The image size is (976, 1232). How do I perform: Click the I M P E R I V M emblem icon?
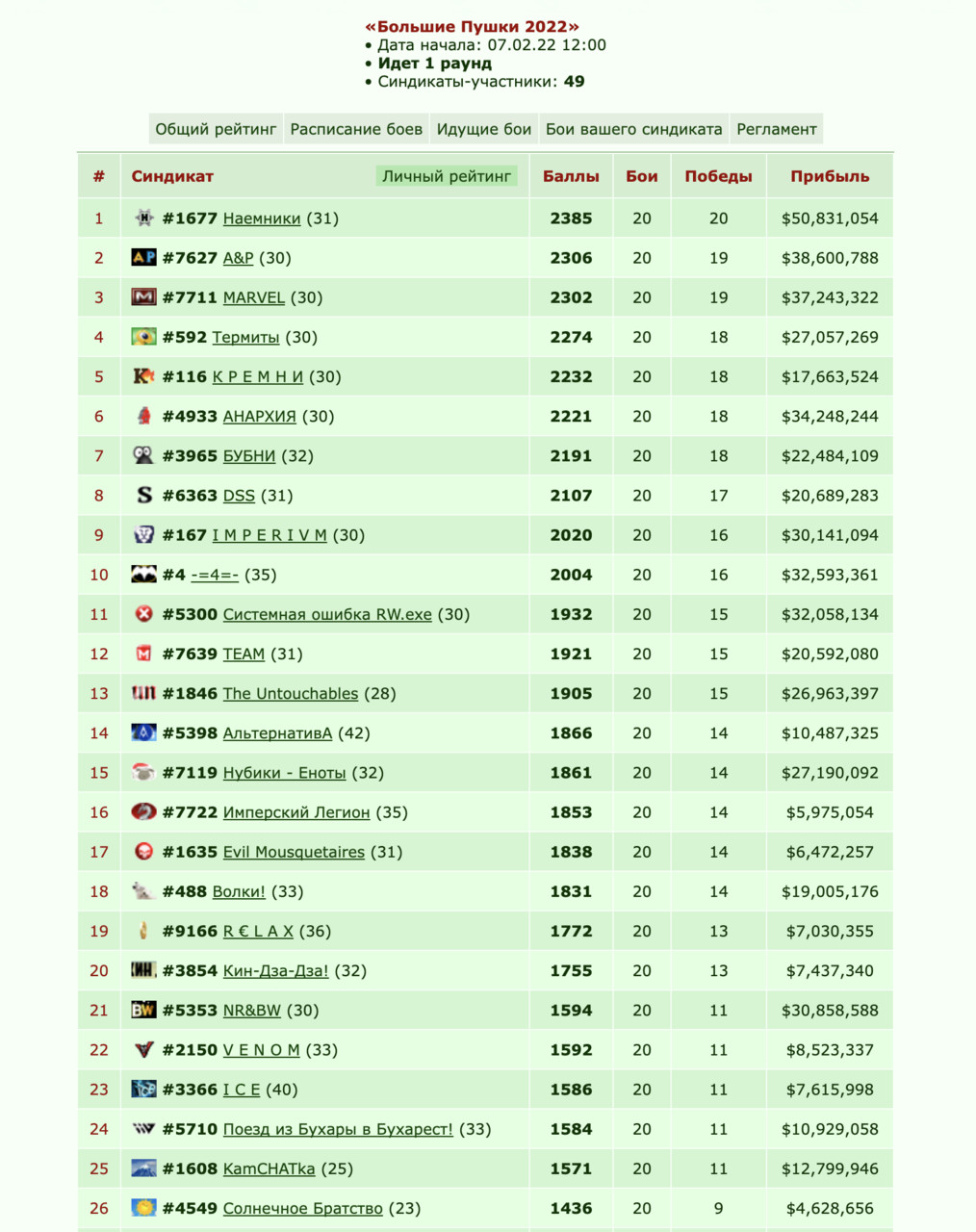click(143, 534)
